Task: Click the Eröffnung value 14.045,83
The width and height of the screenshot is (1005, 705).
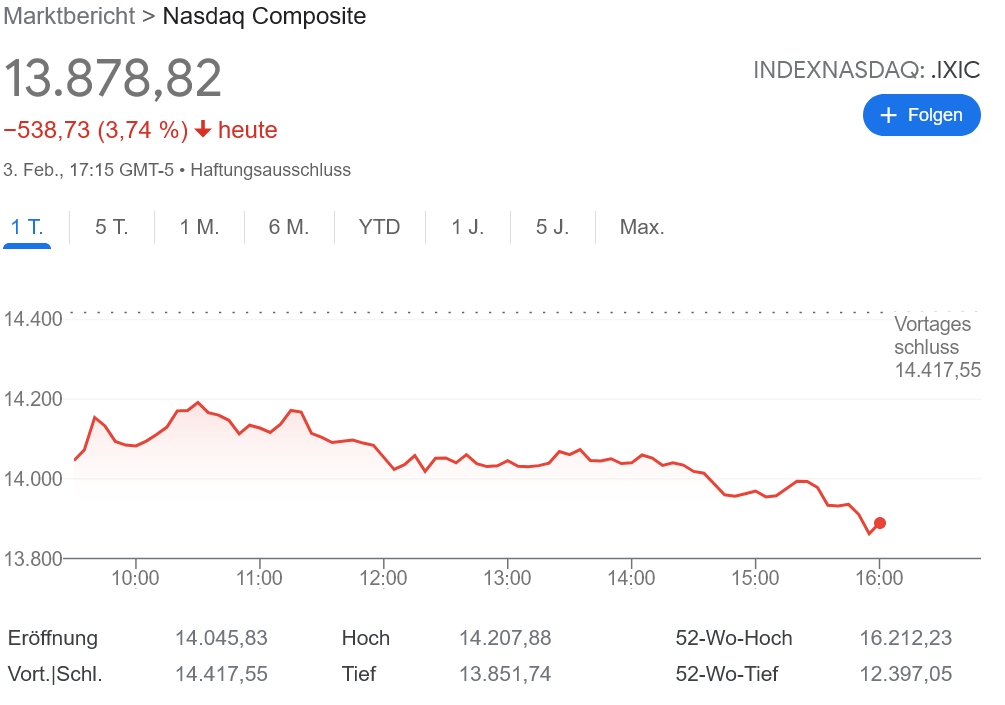Action: coord(221,638)
